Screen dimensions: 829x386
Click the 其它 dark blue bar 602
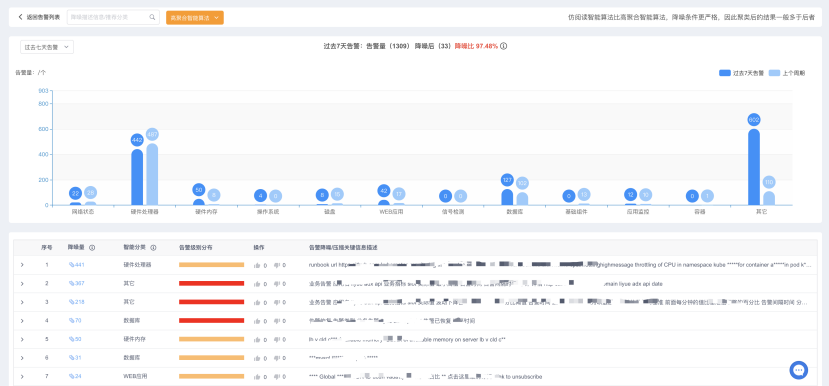point(754,167)
